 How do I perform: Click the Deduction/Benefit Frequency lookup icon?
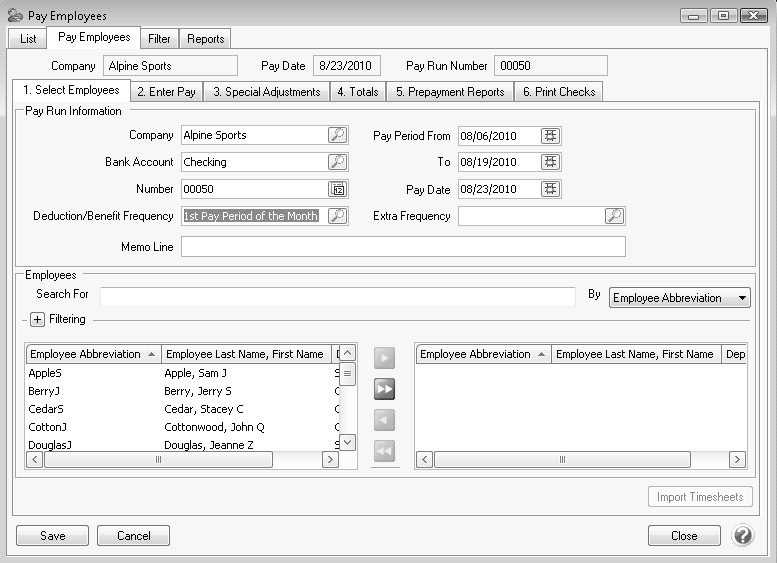coord(338,216)
